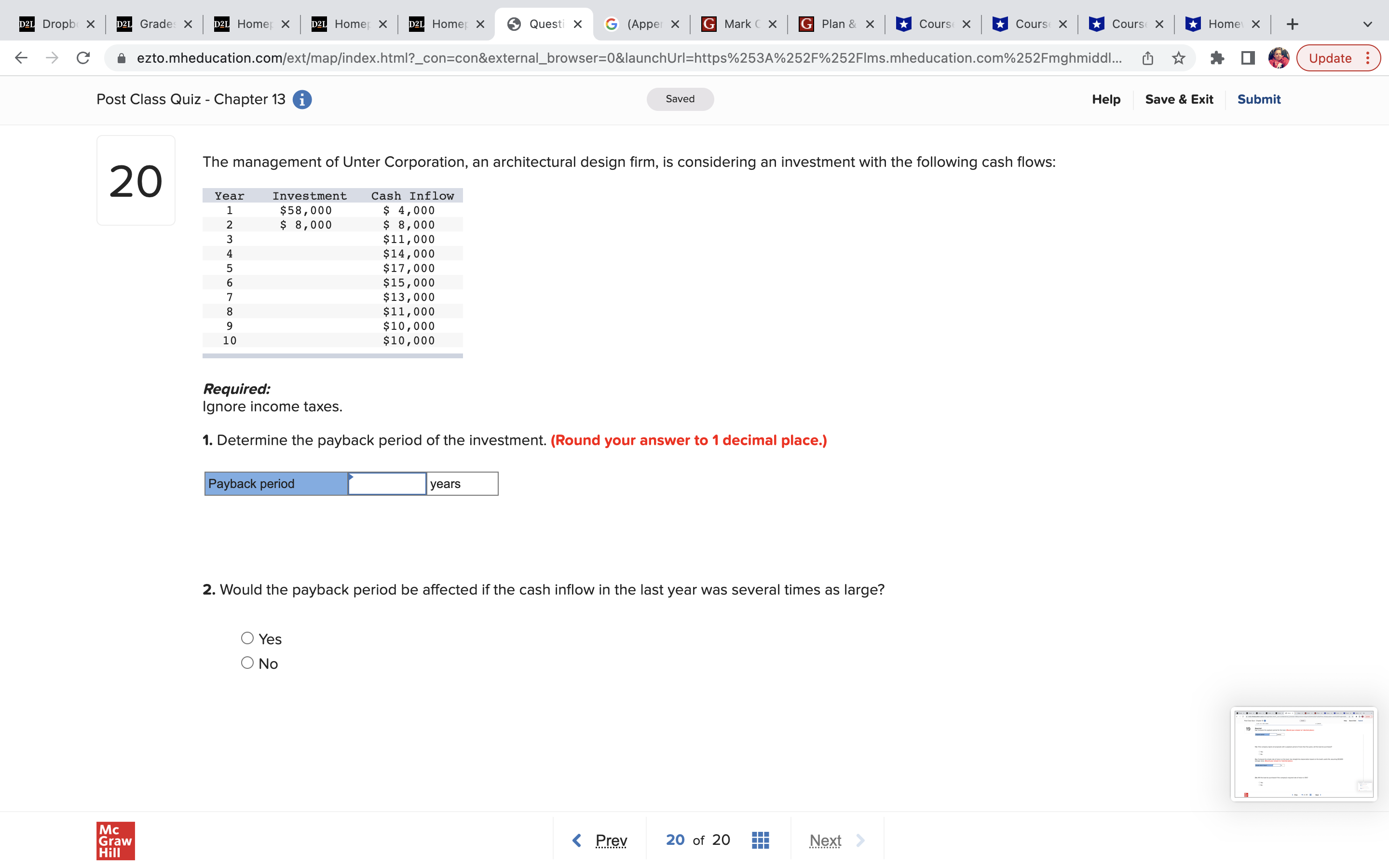
Task: Open the Chrome profile avatar
Action: coord(1278,58)
